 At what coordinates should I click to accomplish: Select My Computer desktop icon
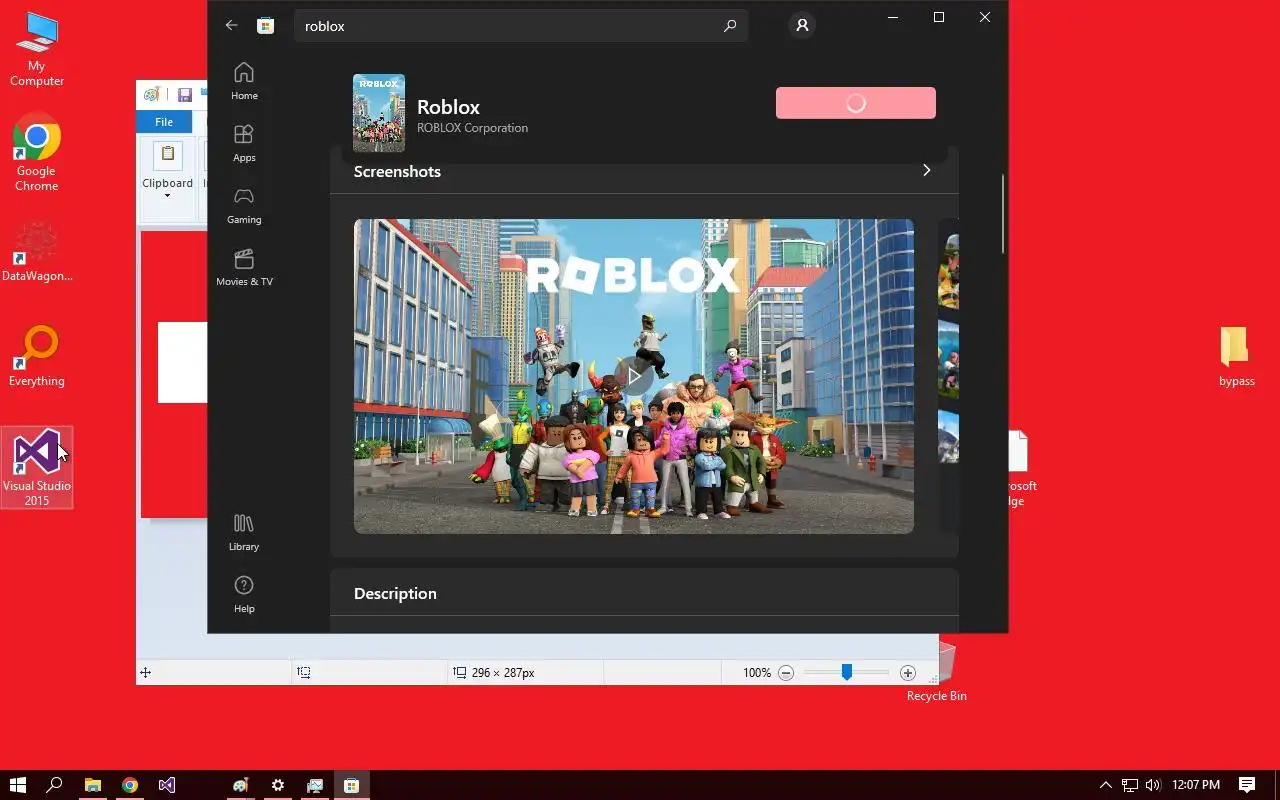[x=37, y=49]
